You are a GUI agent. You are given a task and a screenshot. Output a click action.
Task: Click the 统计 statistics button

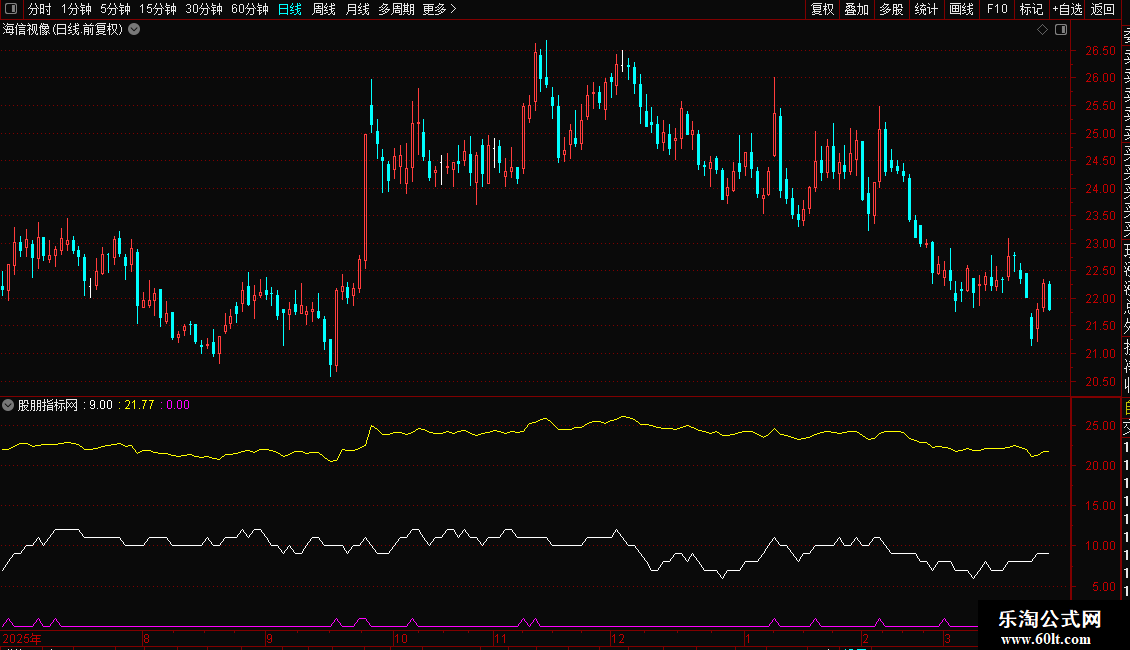click(926, 9)
